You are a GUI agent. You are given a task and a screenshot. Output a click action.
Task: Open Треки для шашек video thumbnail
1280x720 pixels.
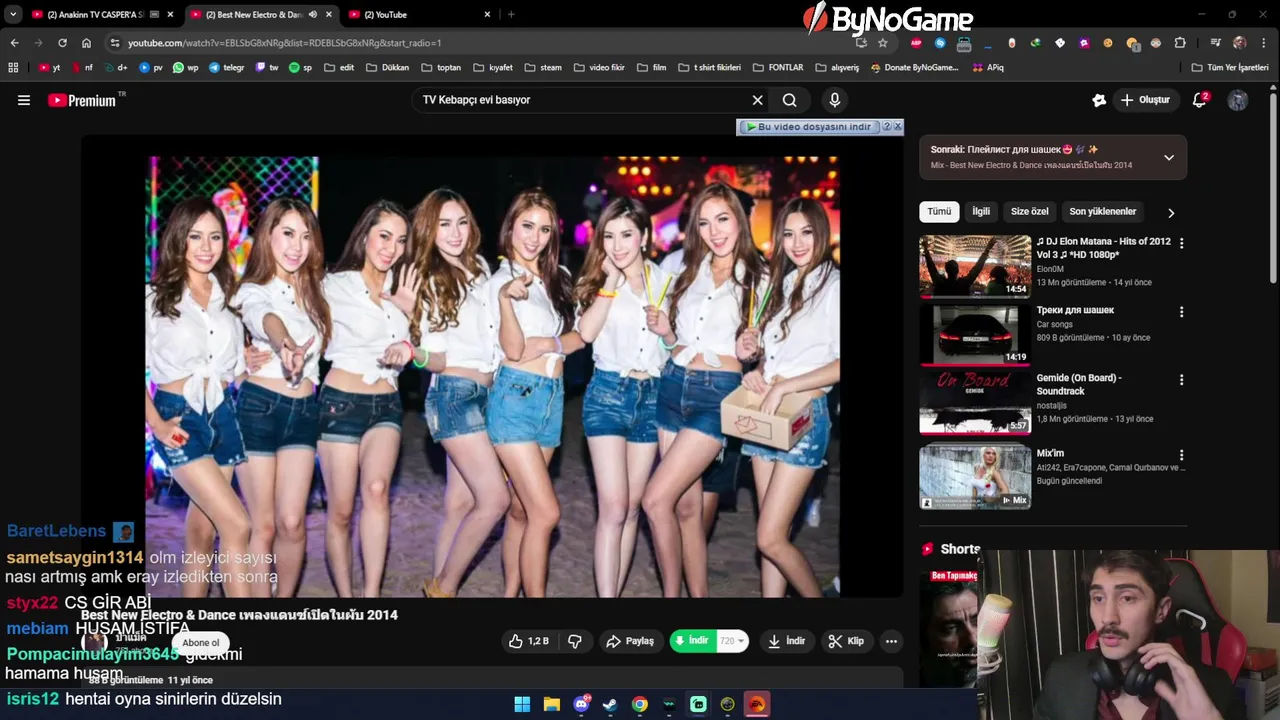click(975, 335)
